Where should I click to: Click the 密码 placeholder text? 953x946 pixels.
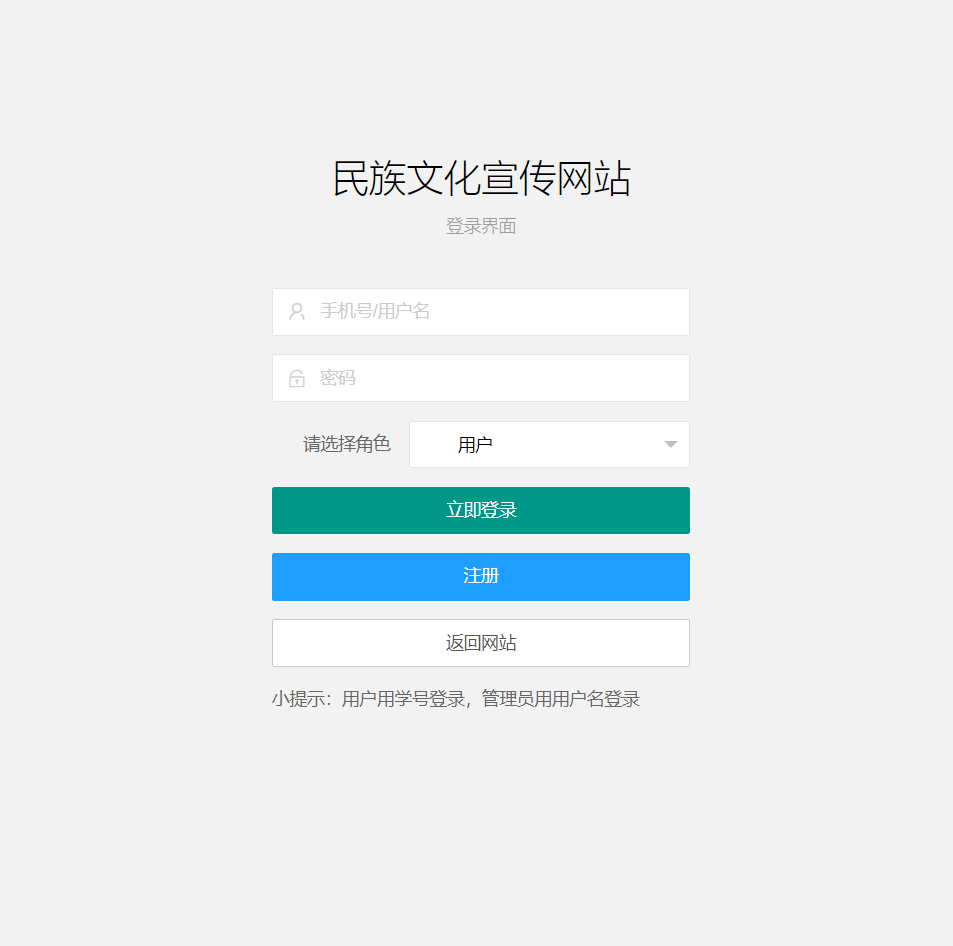click(x=338, y=378)
